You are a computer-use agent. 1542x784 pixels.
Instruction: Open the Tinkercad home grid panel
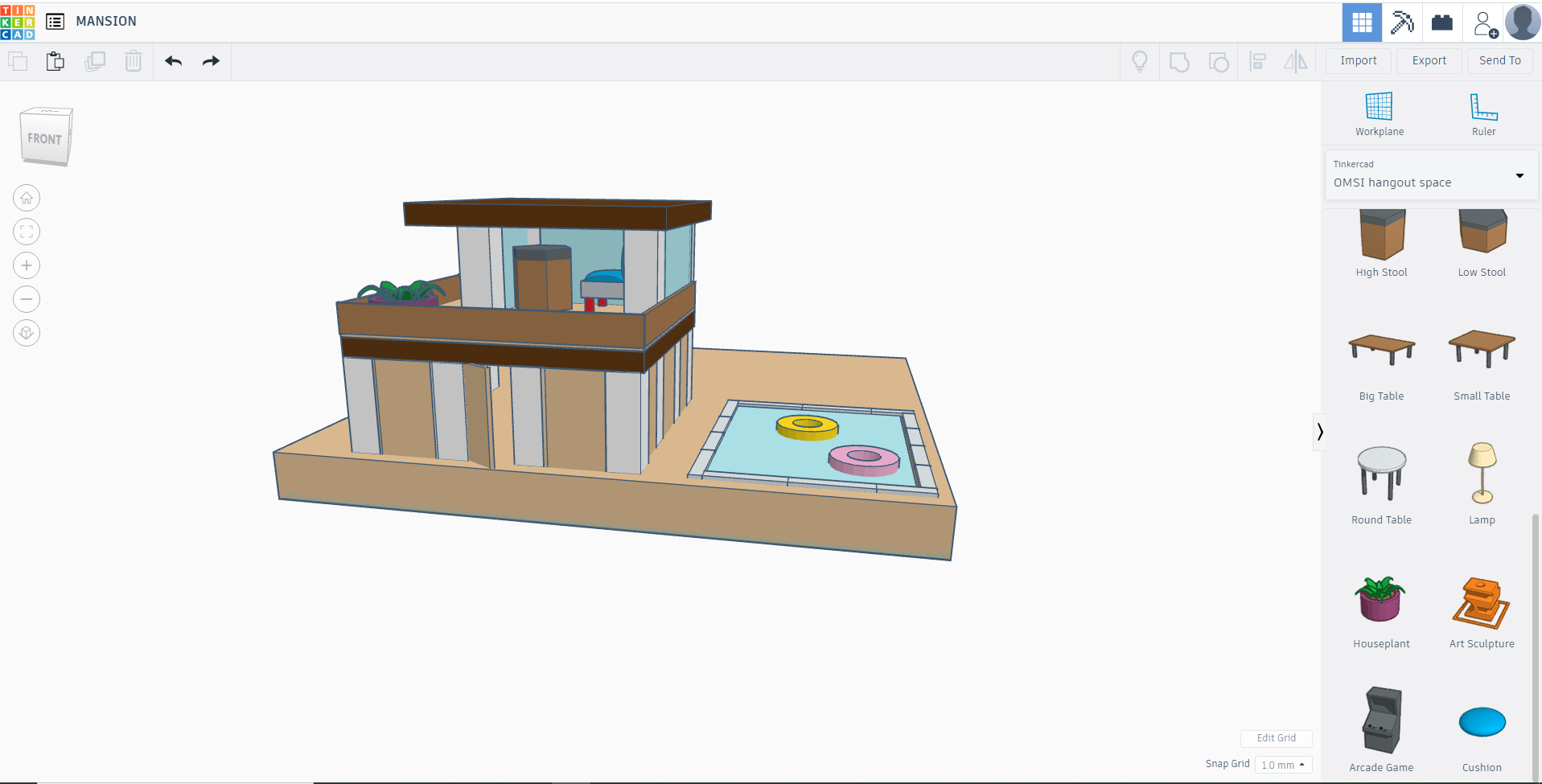(1361, 22)
